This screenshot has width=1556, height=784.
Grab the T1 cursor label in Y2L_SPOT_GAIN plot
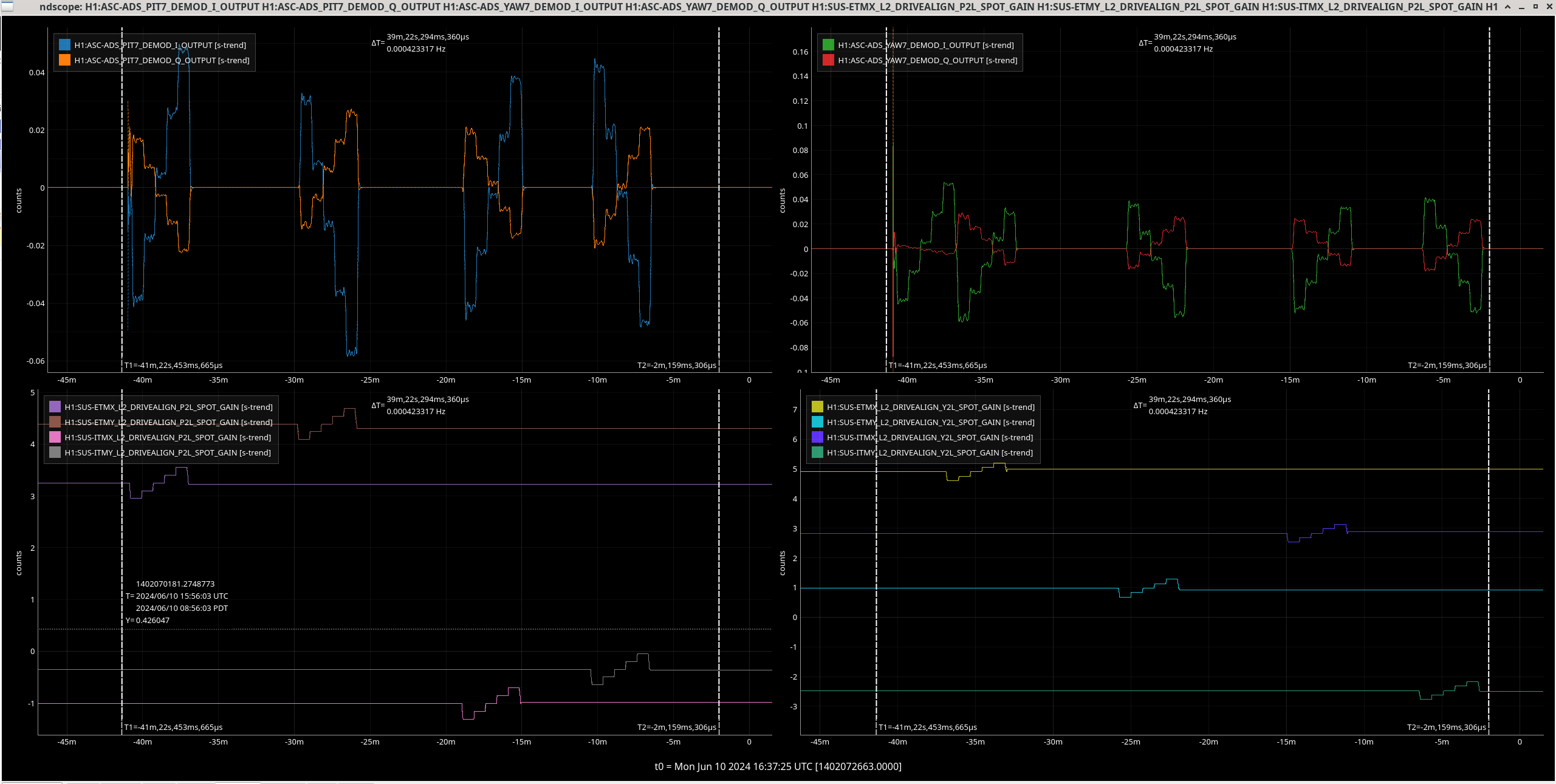pyautogui.click(x=928, y=727)
